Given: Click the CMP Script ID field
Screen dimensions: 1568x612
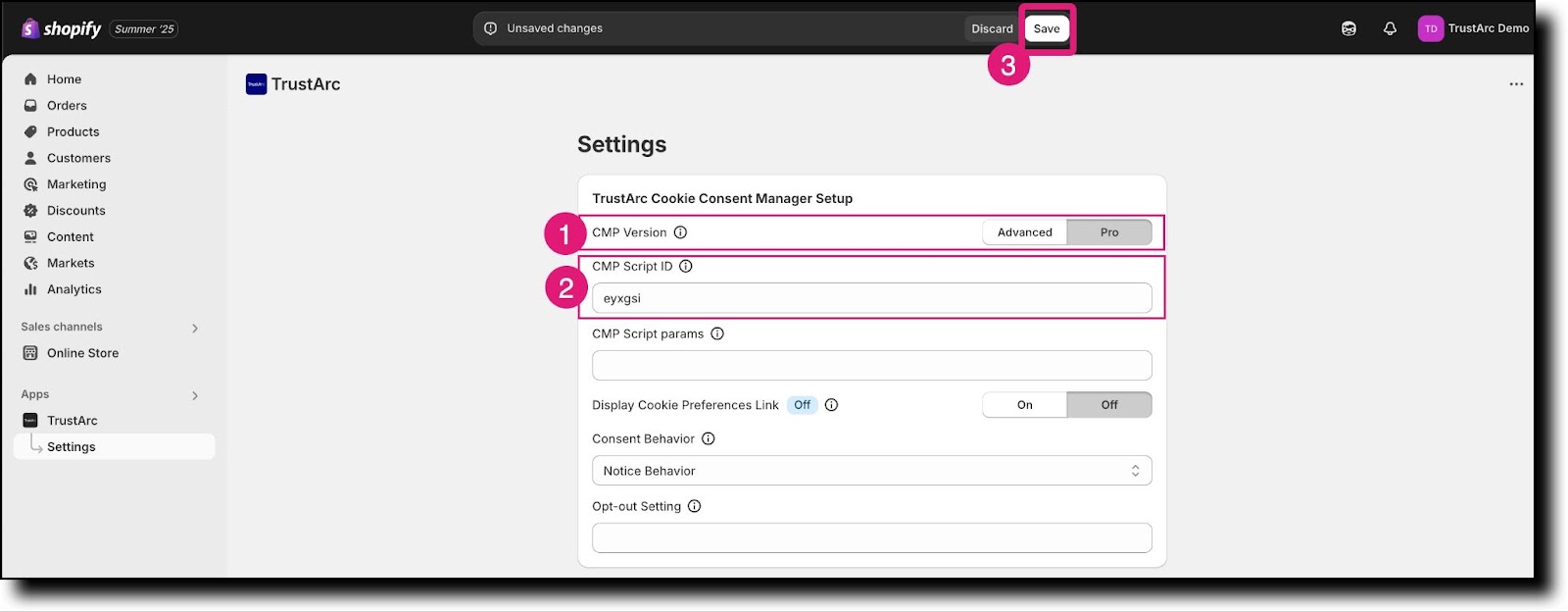Looking at the screenshot, I should coord(872,298).
